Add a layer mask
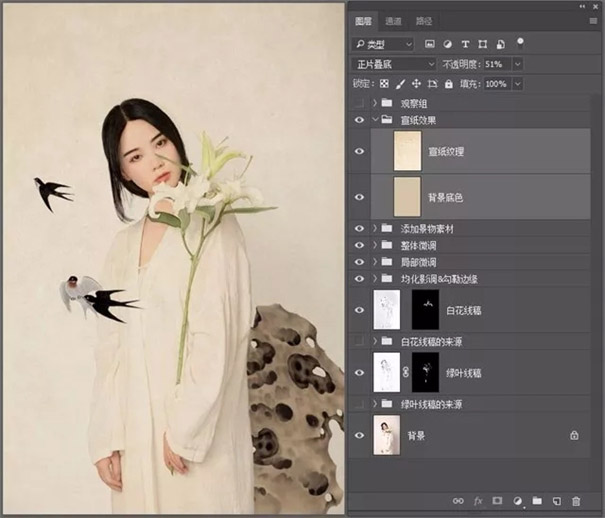 [497, 501]
